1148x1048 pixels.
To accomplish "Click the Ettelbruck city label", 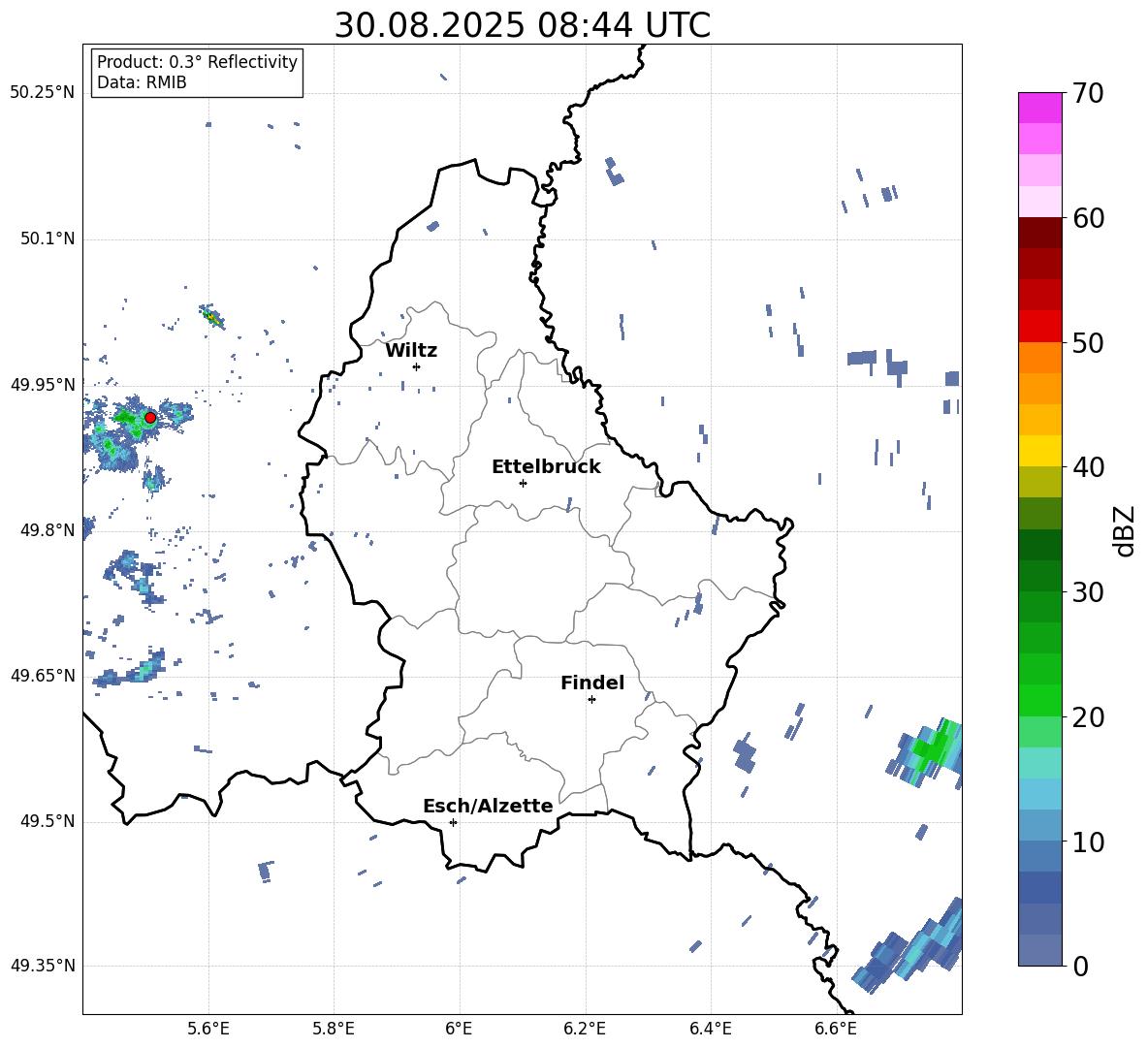I will (x=546, y=467).
